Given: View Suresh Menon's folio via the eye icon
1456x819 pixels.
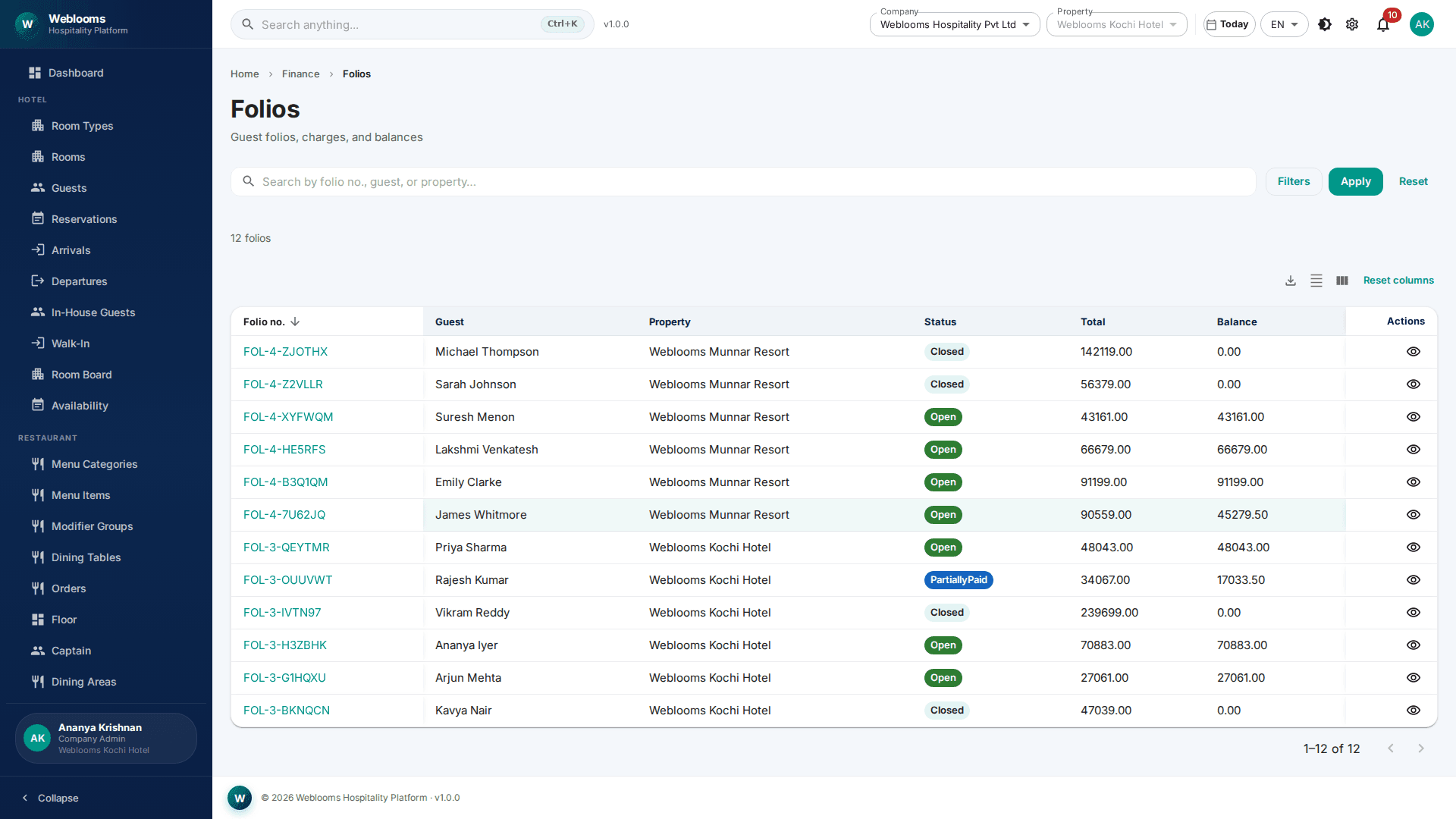Looking at the screenshot, I should pyautogui.click(x=1414, y=417).
